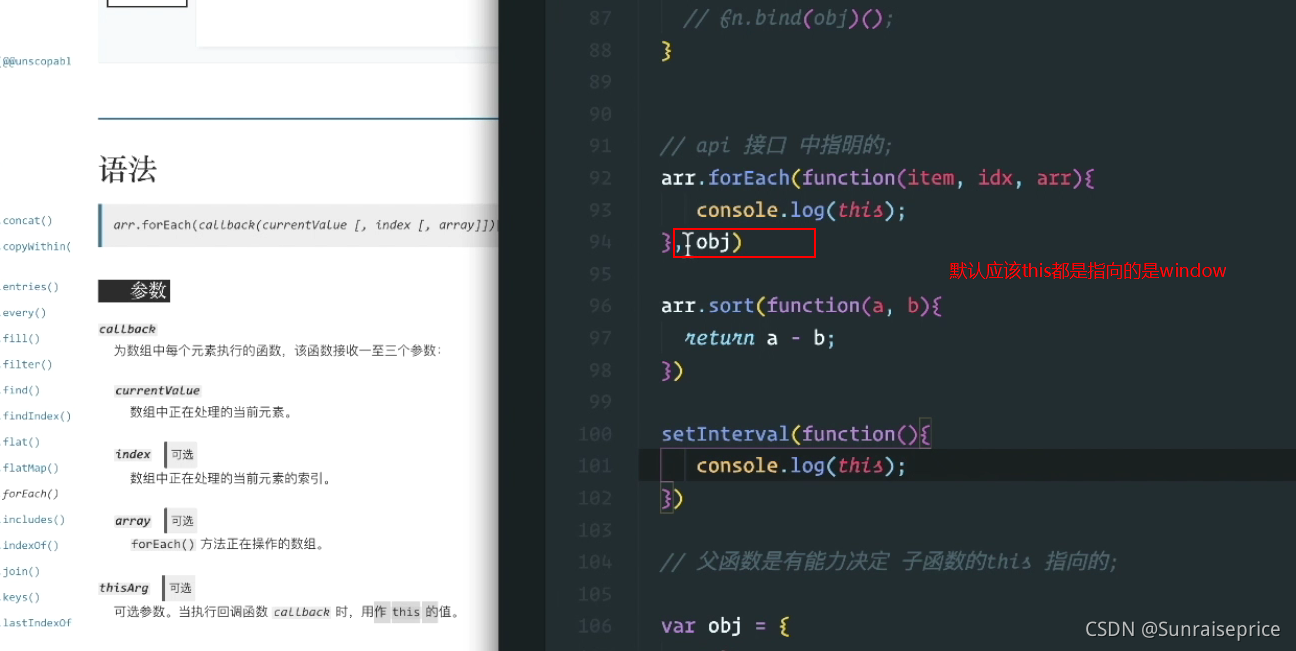This screenshot has height=651, width=1296.
Task: Open the fill() method link
Action: point(21,338)
